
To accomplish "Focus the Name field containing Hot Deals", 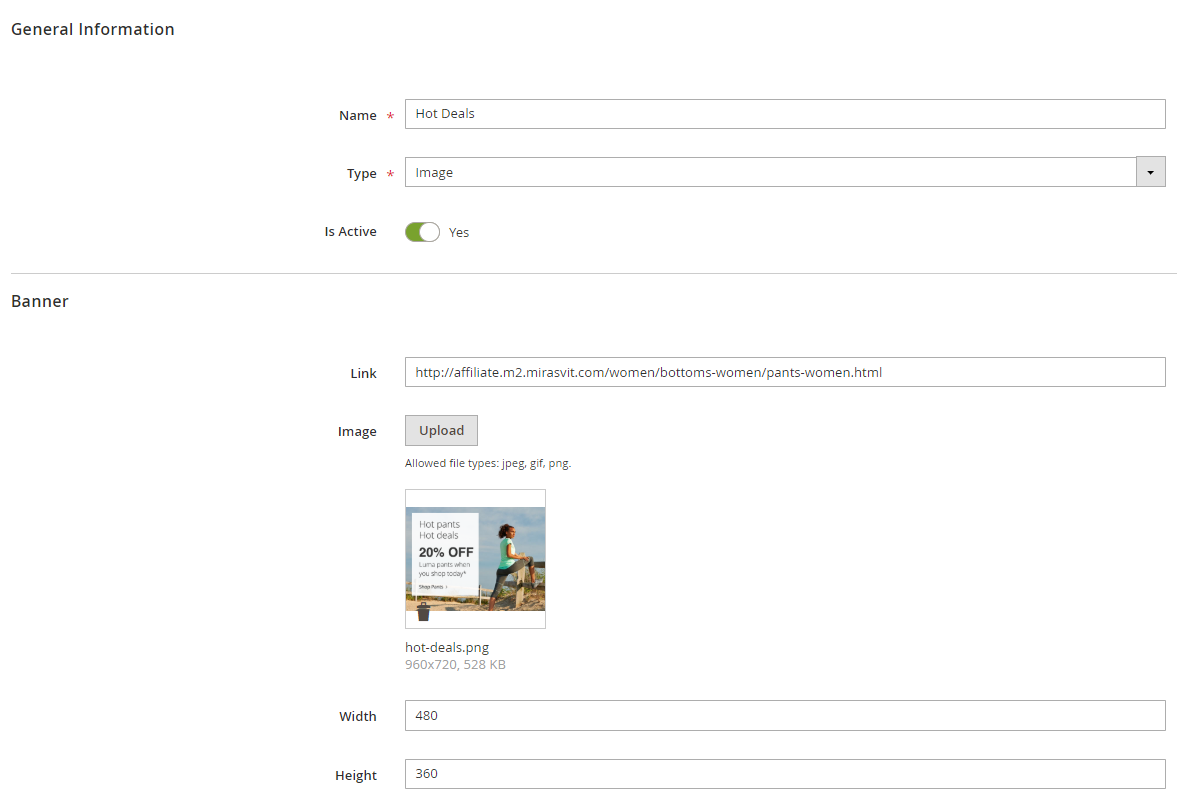I will (x=784, y=114).
